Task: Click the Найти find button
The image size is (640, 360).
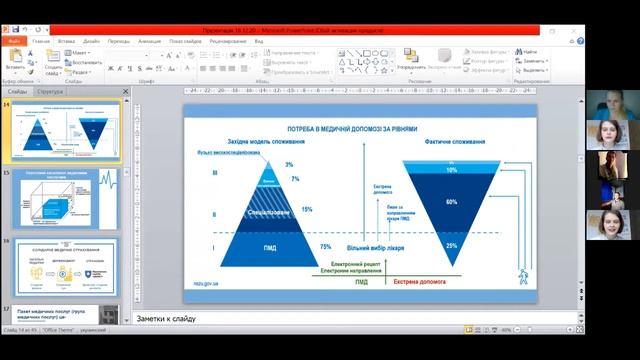Action: (x=526, y=52)
